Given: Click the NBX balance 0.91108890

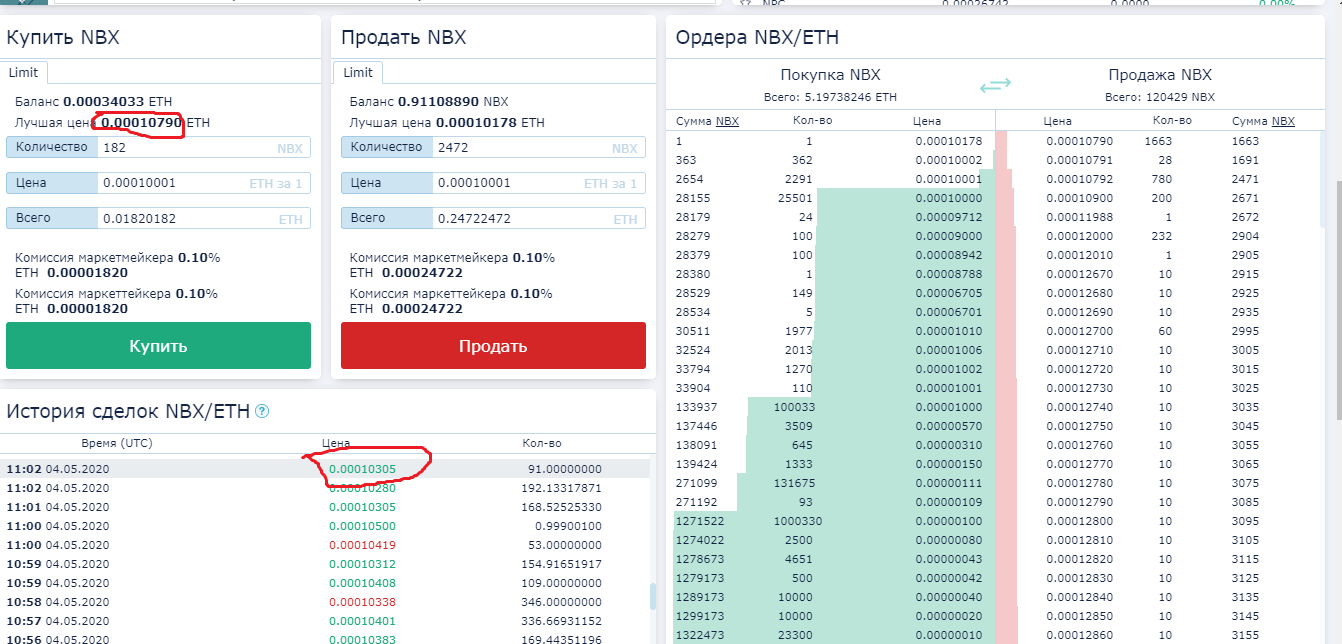Looking at the screenshot, I should (438, 101).
